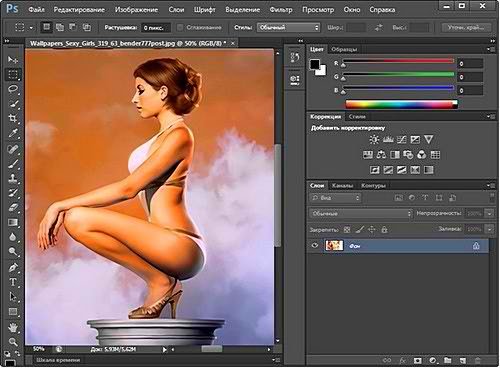Open the Непрозрачность value dropdown arrow
The height and width of the screenshot is (368, 500).
489,213
